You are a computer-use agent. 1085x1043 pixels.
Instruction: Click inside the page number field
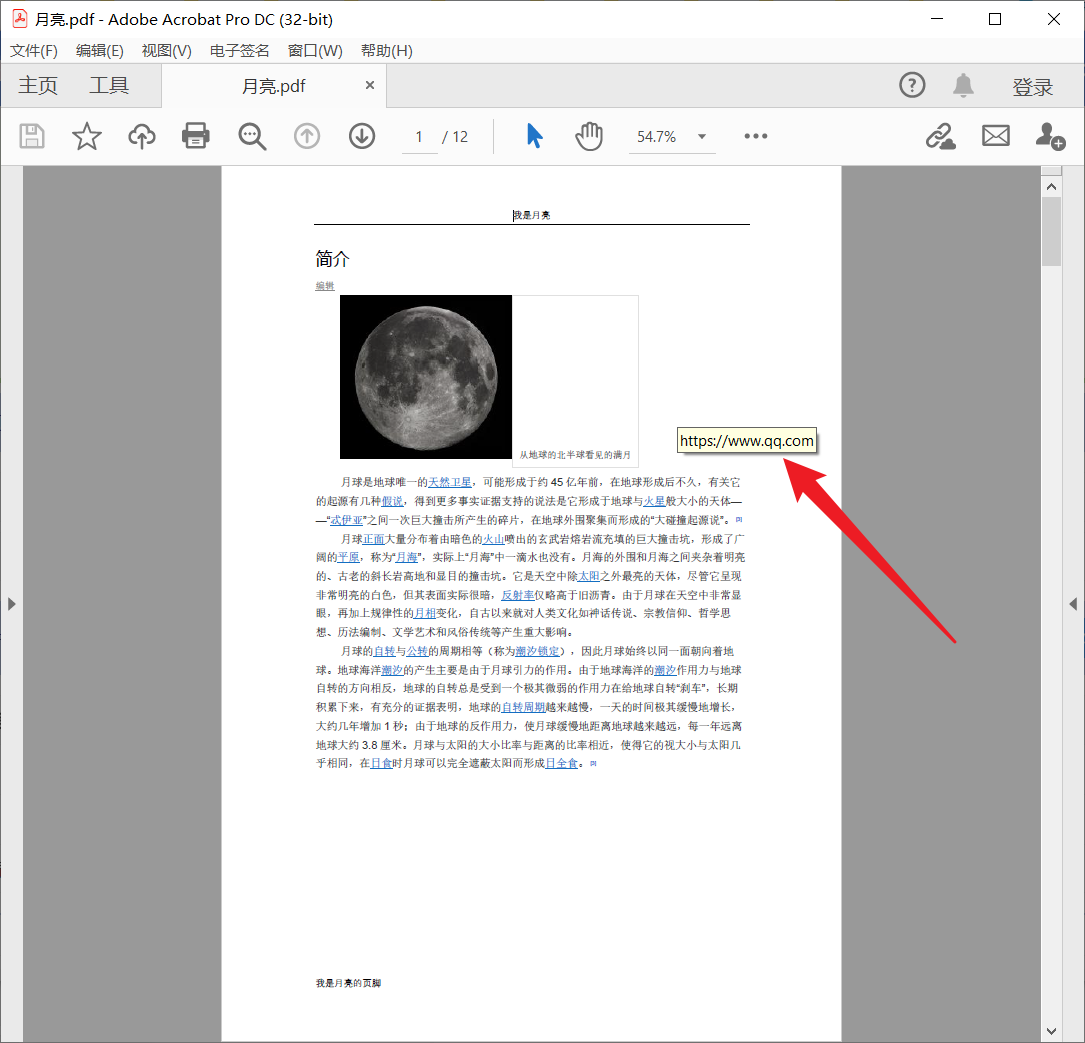(x=419, y=136)
